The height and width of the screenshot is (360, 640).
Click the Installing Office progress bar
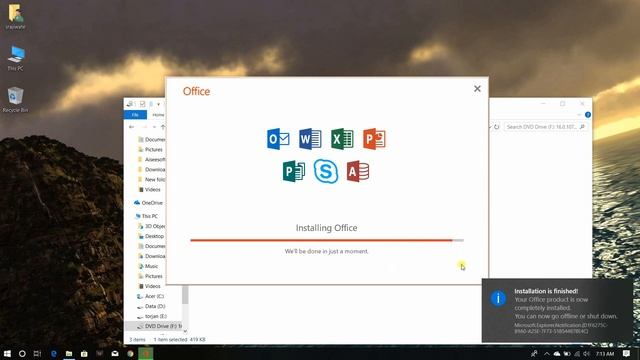[x=327, y=240]
